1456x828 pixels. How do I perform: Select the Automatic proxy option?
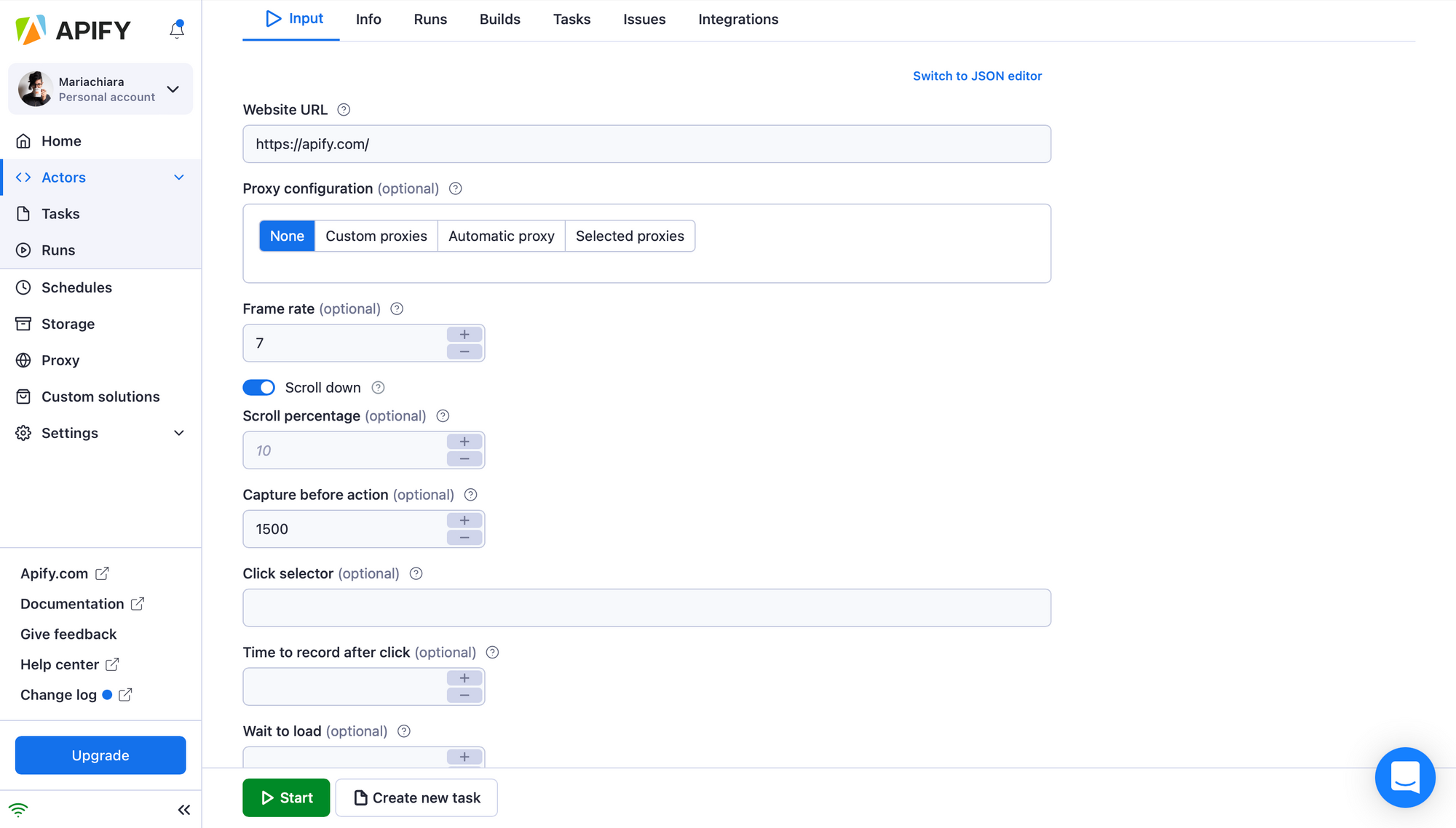(x=501, y=236)
